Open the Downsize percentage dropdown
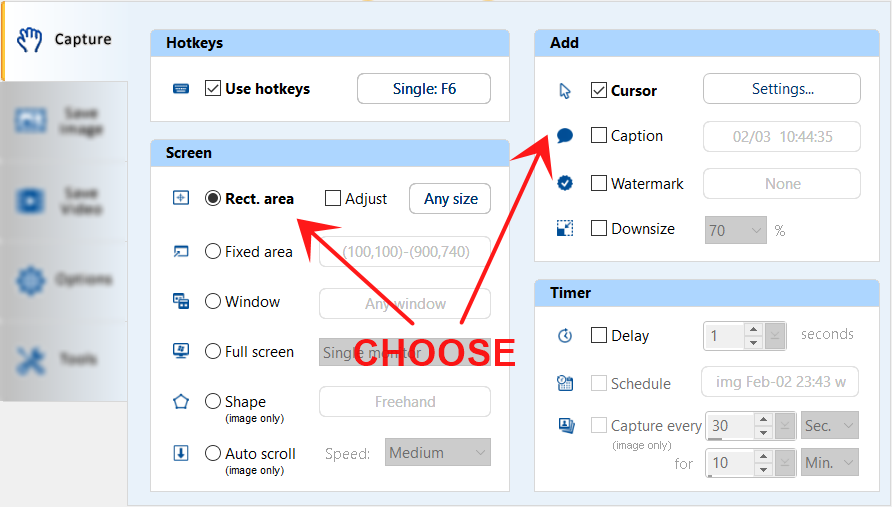The width and height of the screenshot is (892, 507). [x=736, y=230]
